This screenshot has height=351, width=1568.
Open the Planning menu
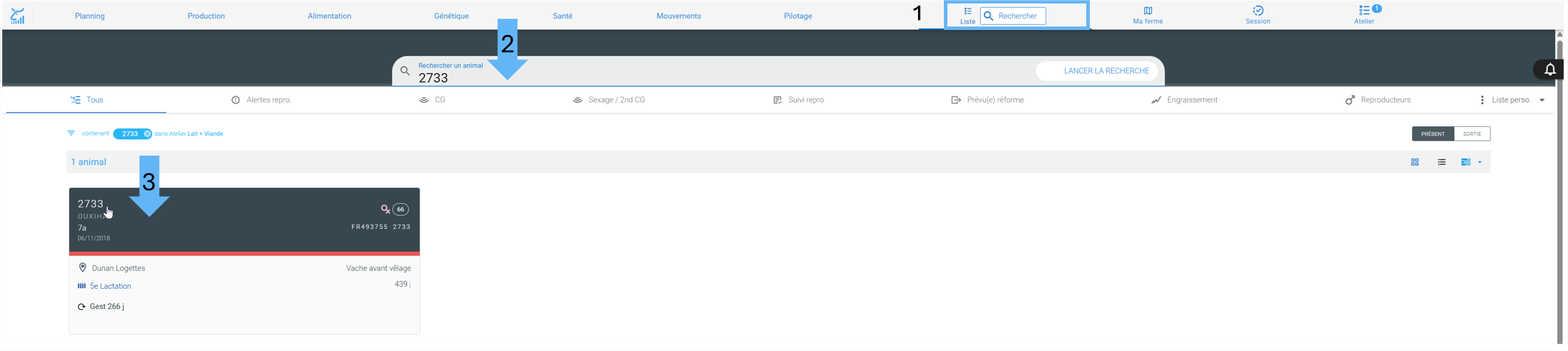[x=90, y=16]
